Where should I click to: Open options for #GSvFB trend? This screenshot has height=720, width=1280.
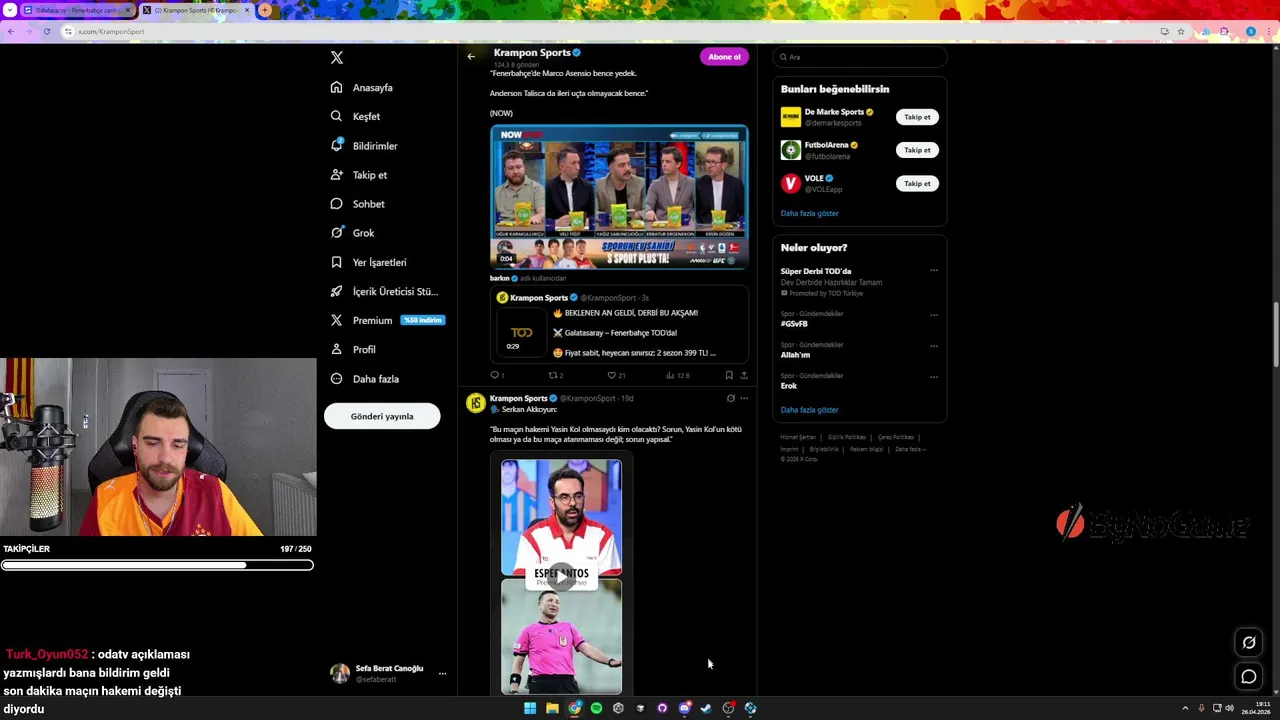tap(934, 315)
